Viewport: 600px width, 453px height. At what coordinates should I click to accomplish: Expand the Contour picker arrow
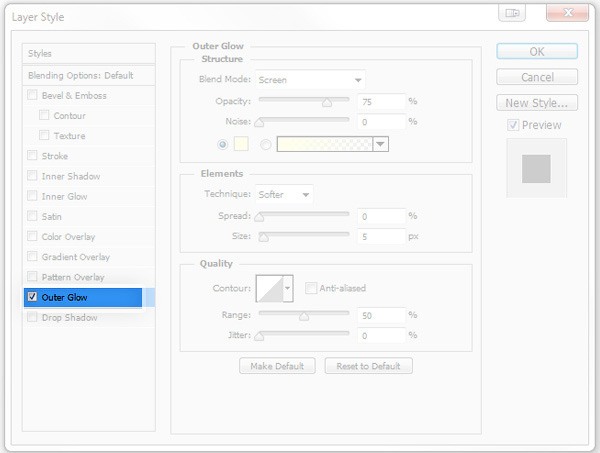288,288
